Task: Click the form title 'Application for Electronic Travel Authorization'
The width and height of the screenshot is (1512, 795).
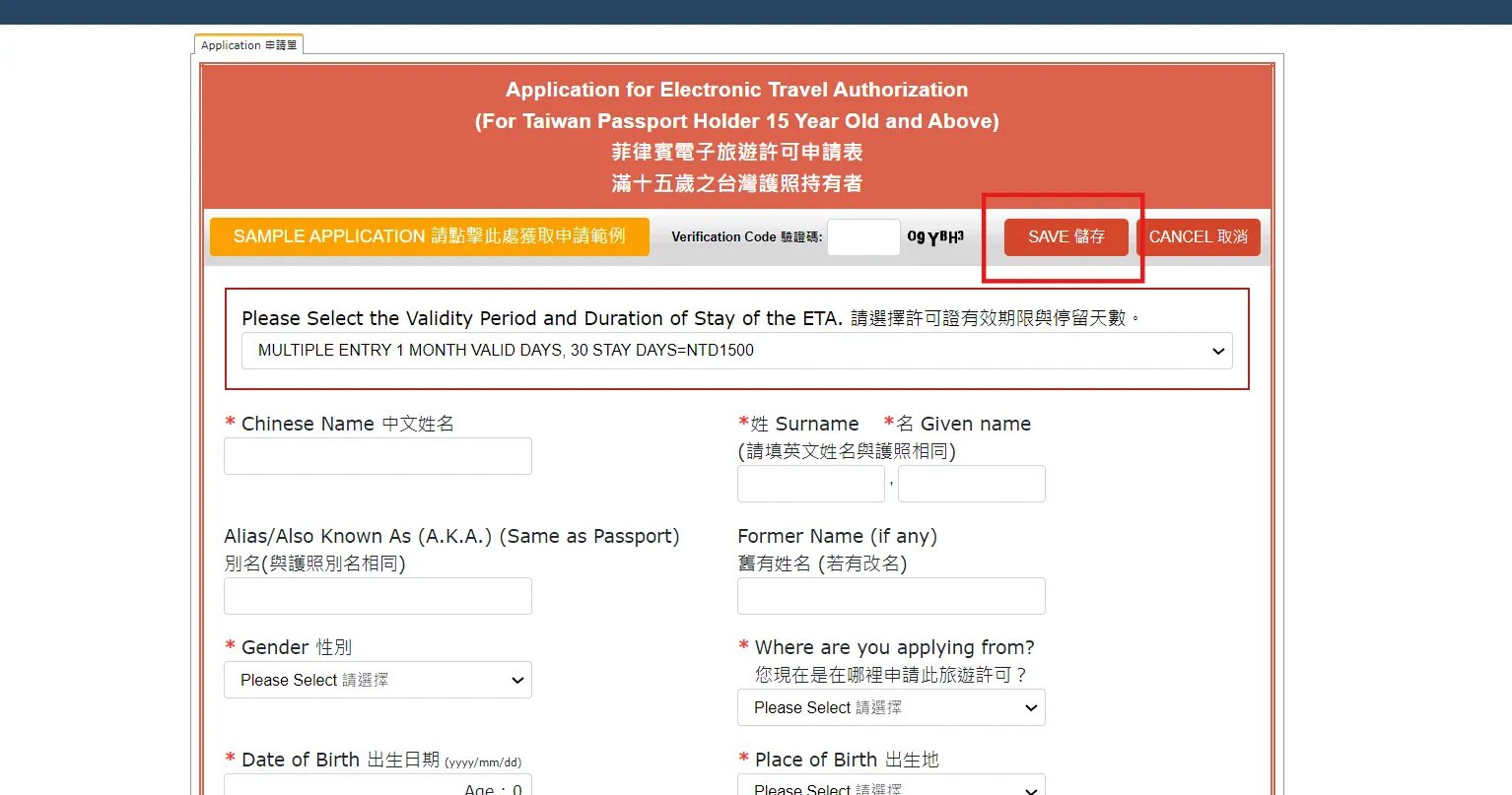Action: [737, 90]
